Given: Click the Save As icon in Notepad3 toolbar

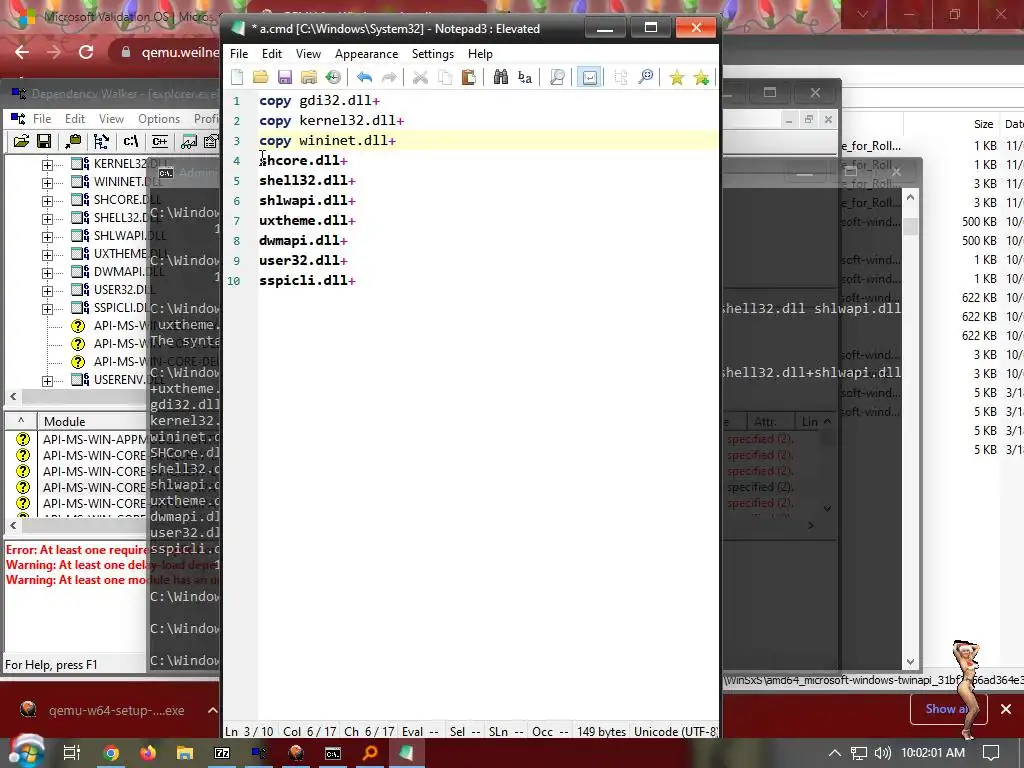Looking at the screenshot, I should pos(309,78).
